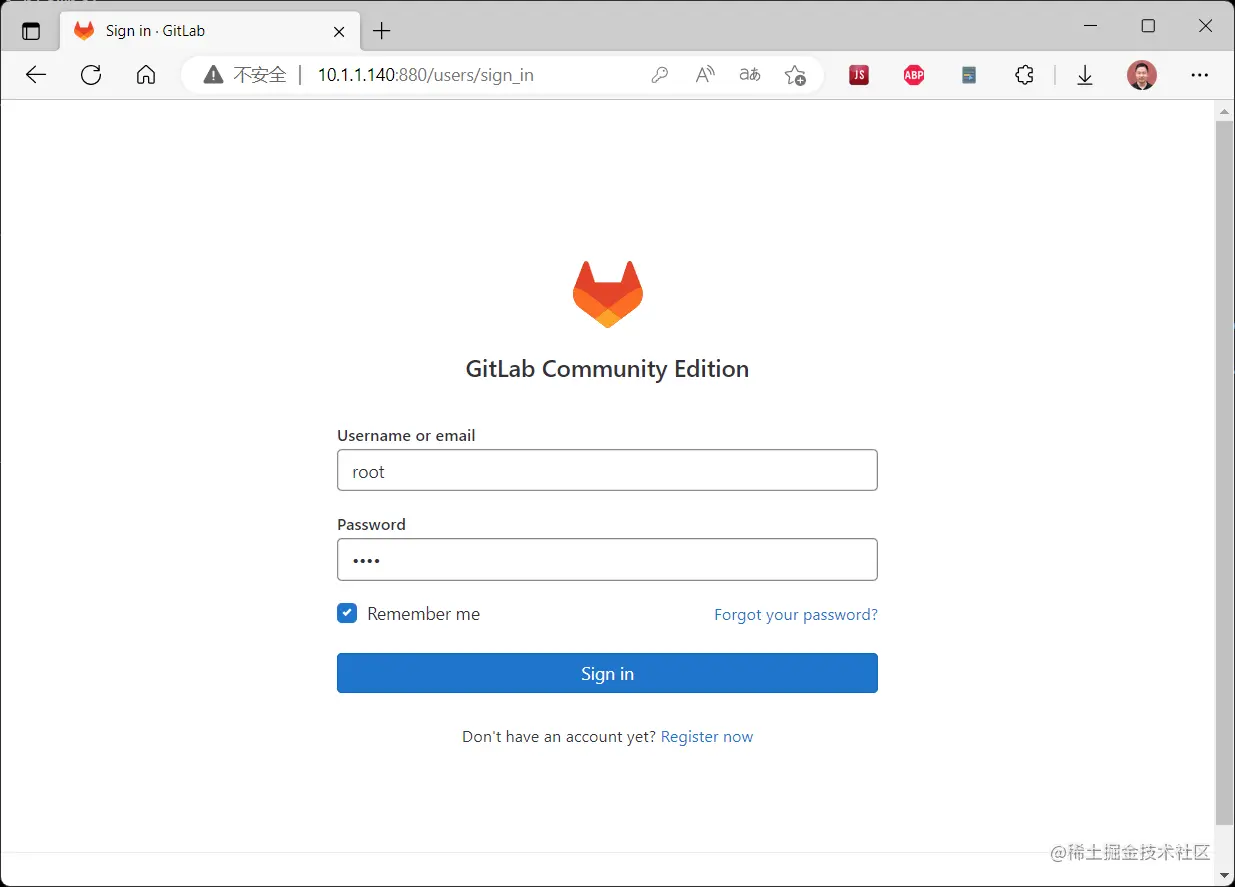The image size is (1235, 887).
Task: Click the Home button
Action: [146, 74]
